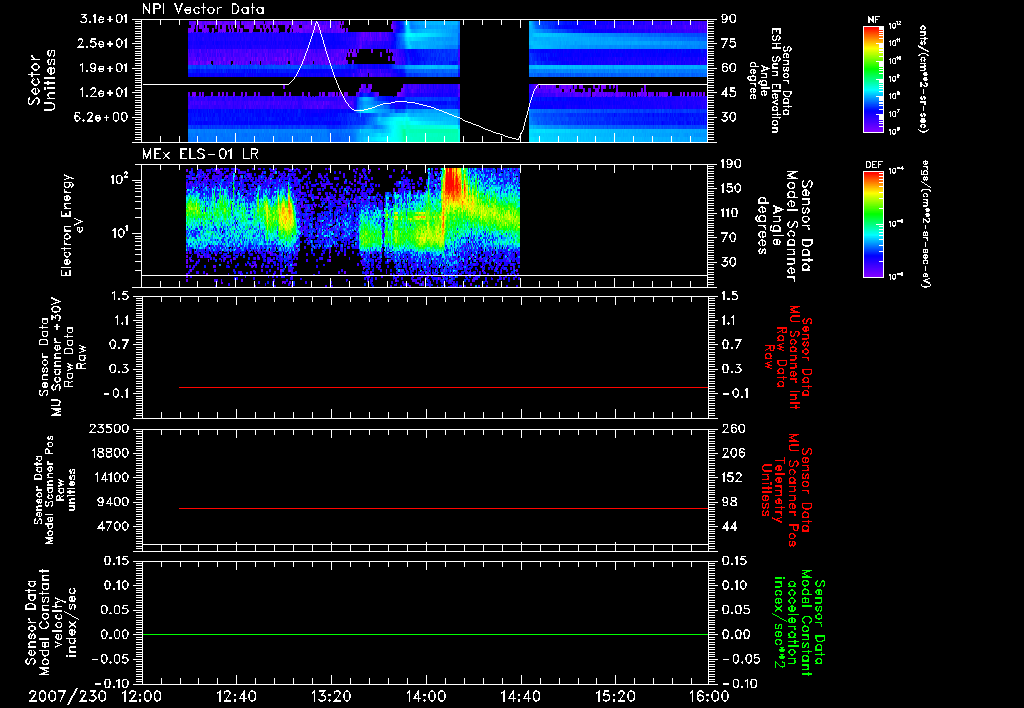Click the red line in Scanner Pos panel
This screenshot has width=1024, height=708.
(x=443, y=508)
